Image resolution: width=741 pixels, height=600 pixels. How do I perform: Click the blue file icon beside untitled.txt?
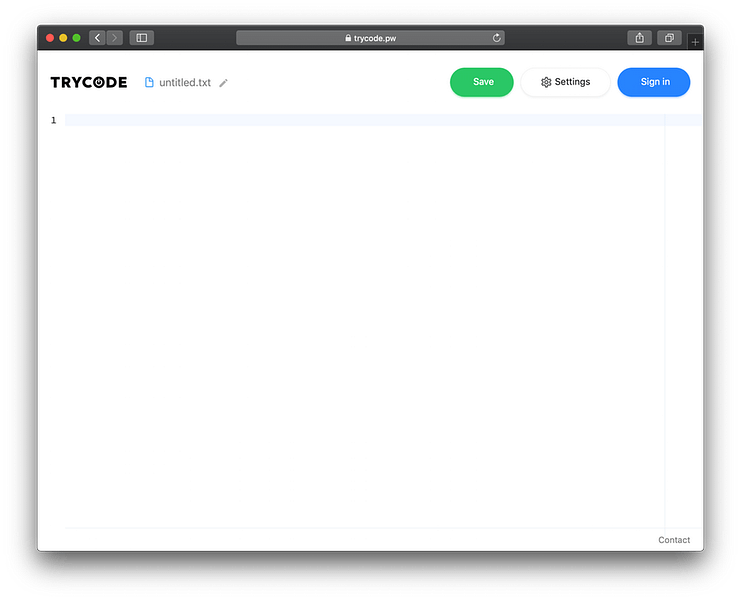tap(149, 82)
